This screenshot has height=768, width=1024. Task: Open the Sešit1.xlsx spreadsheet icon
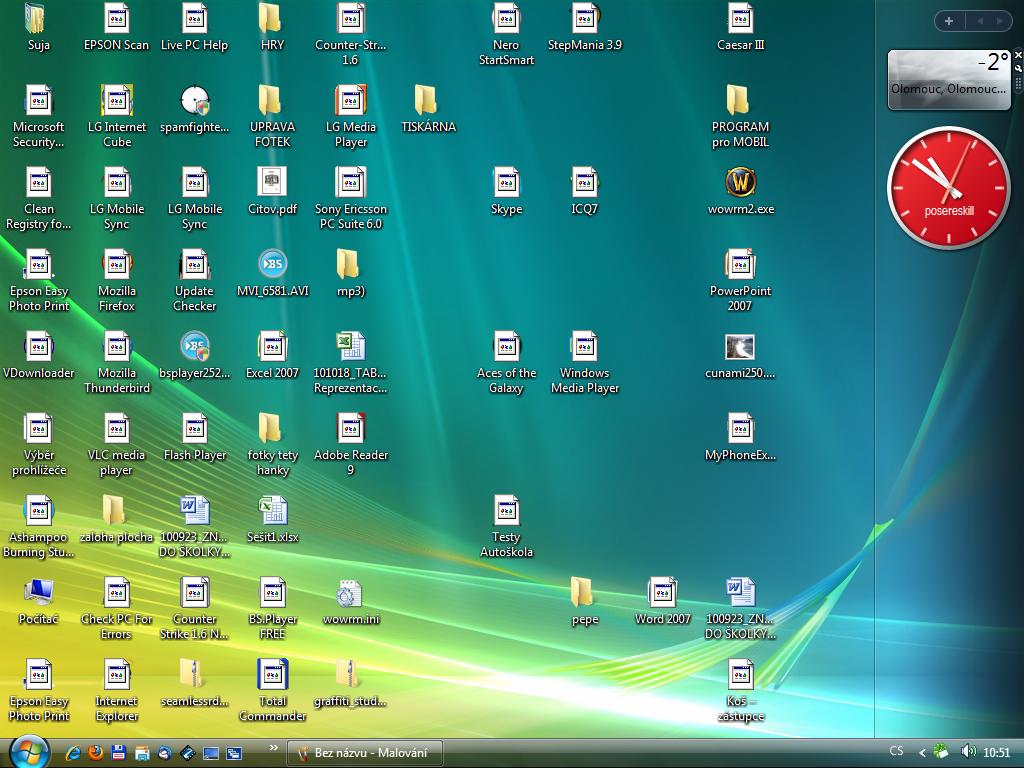272,512
